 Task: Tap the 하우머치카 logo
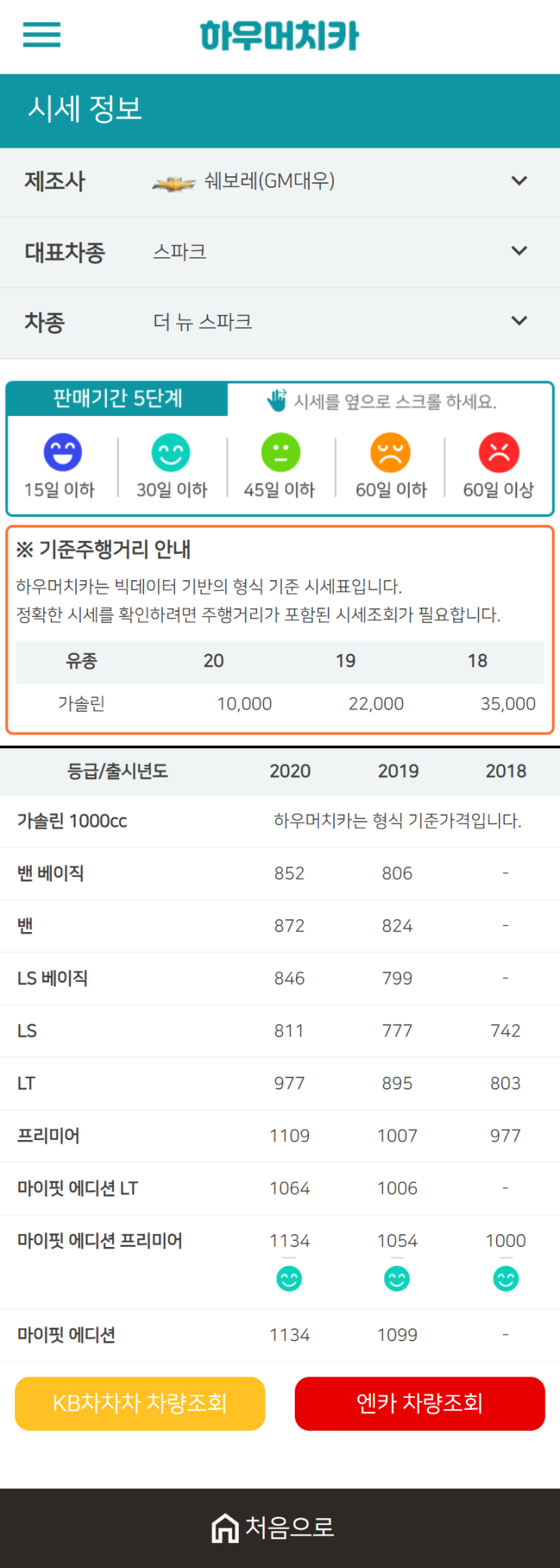[x=280, y=35]
